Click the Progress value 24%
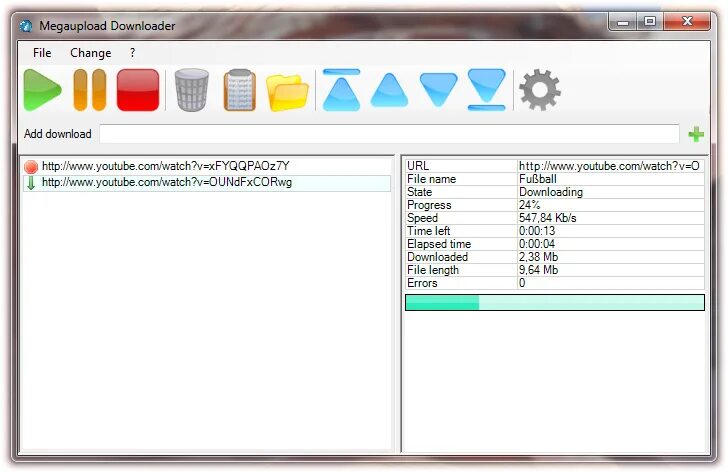728x473 pixels. pos(529,205)
